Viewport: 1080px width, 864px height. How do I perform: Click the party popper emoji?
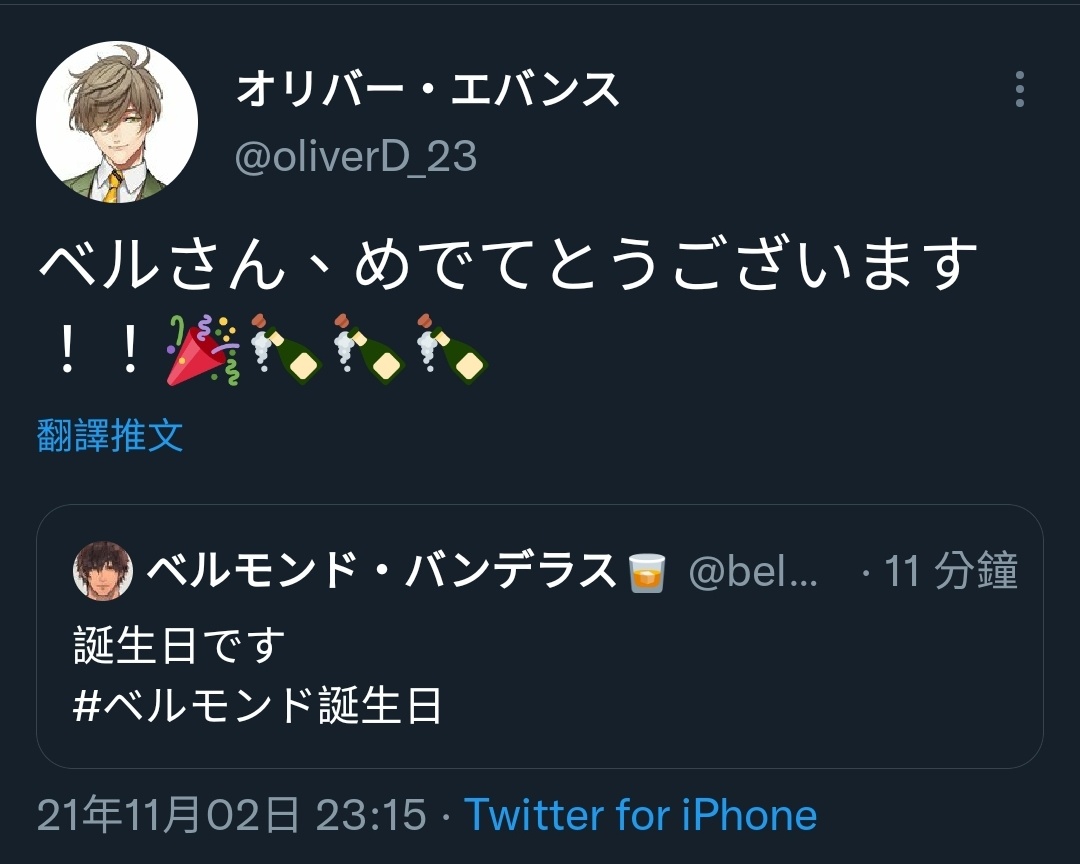click(202, 350)
